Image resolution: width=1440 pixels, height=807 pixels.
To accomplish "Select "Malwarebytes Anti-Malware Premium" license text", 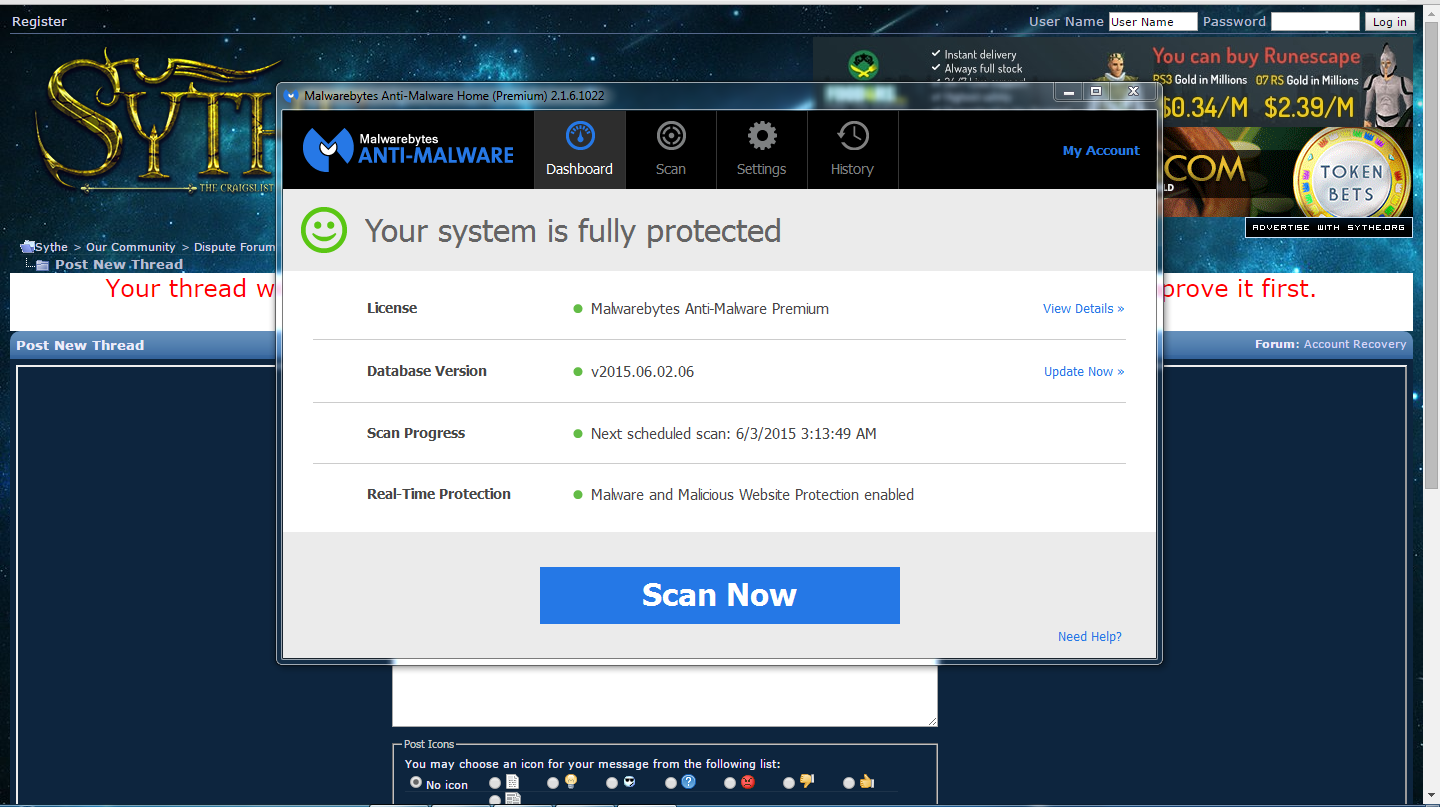I will [x=710, y=309].
